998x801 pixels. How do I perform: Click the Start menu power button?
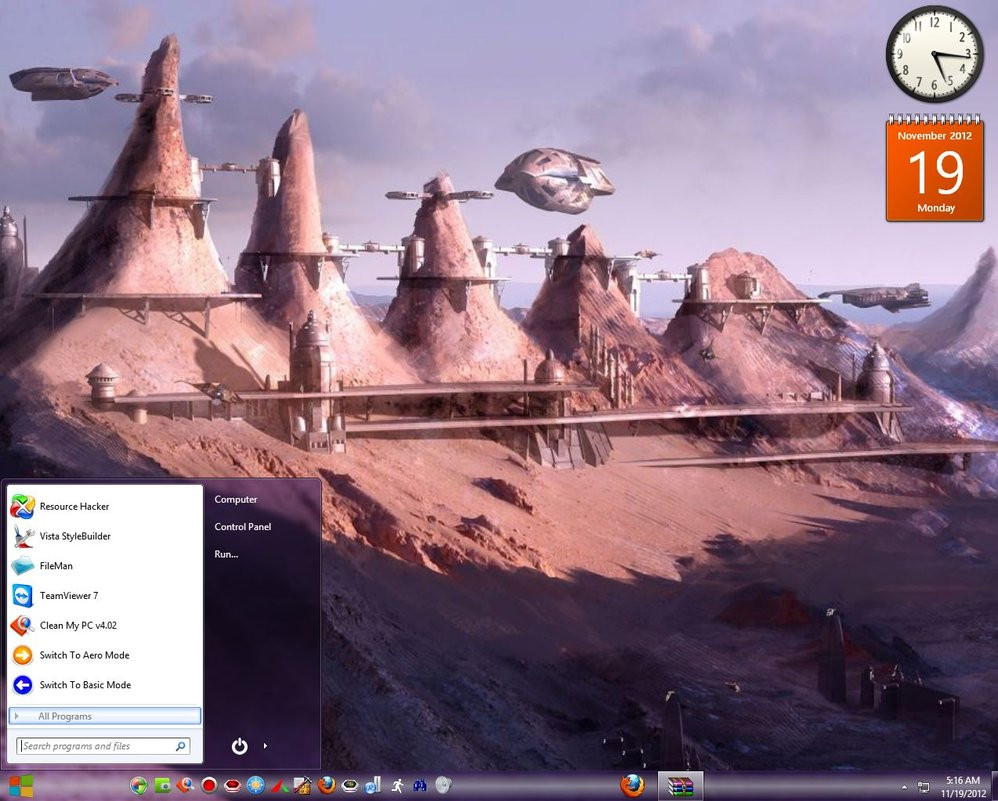pyautogui.click(x=239, y=746)
